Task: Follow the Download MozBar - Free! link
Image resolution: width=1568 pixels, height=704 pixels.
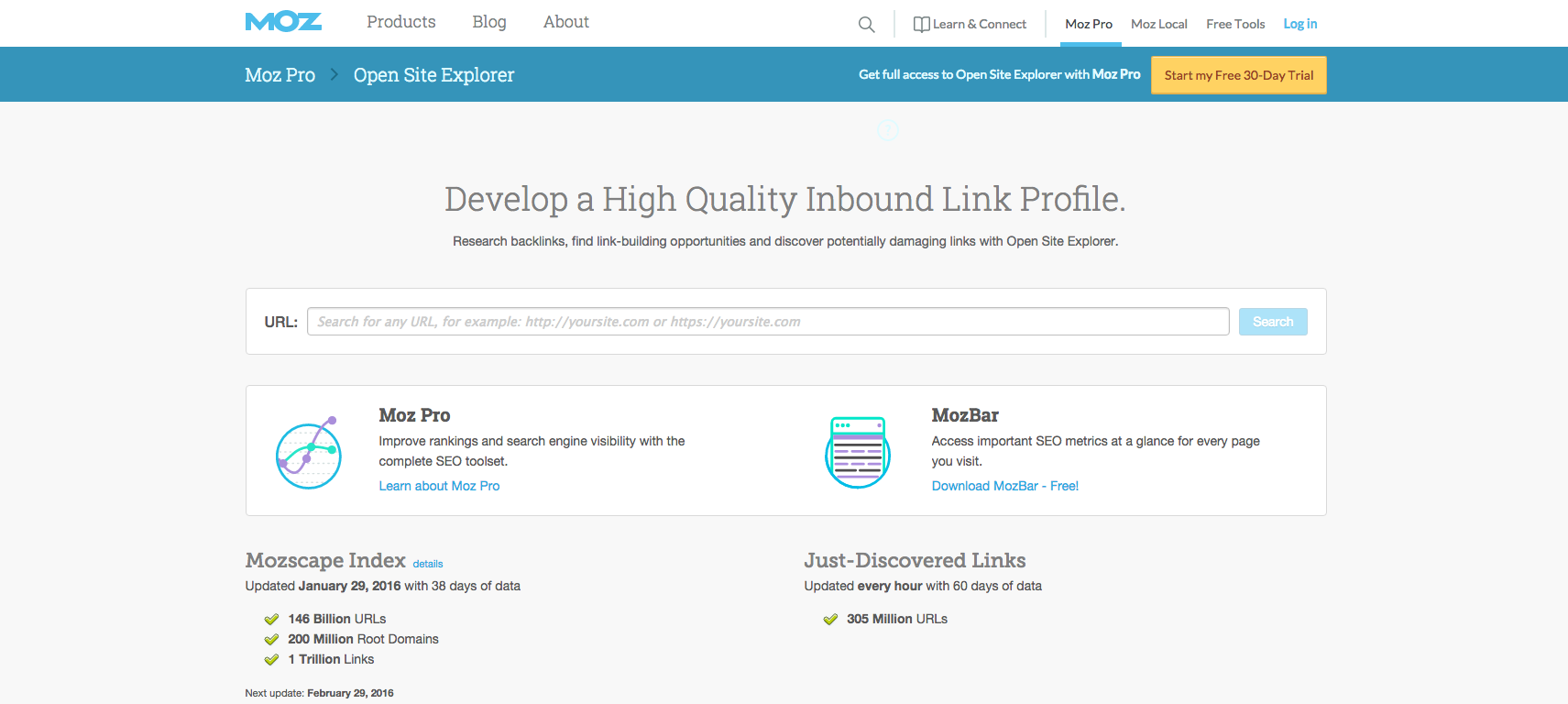Action: tap(1005, 486)
